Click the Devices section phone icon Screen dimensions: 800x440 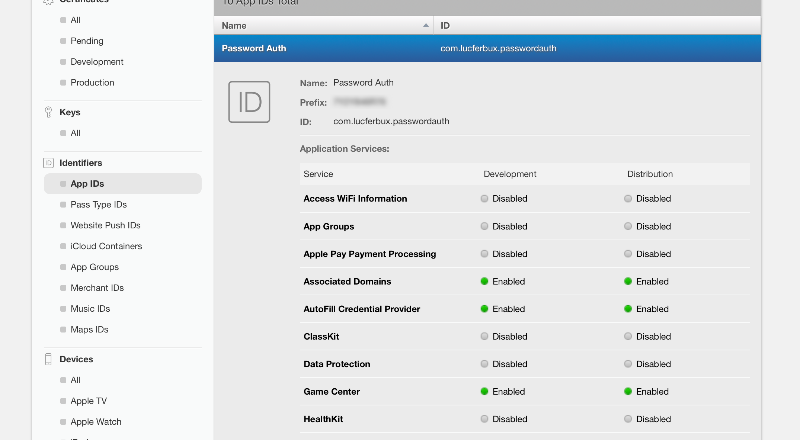click(48, 359)
